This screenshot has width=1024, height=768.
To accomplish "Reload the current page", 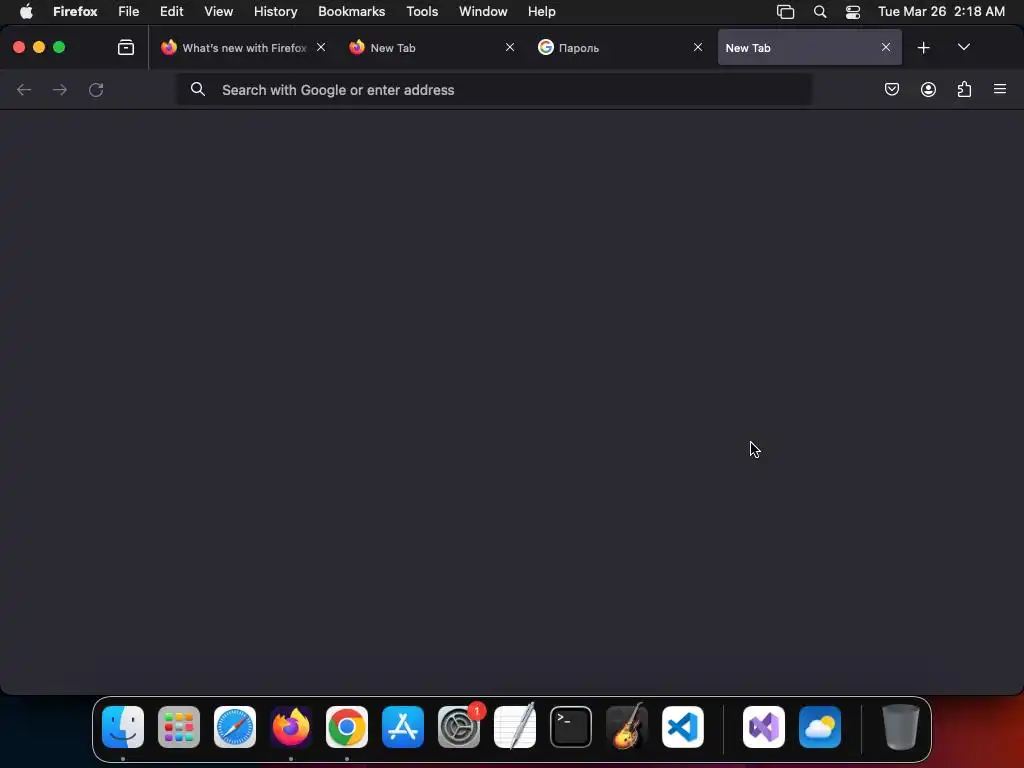I will (x=96, y=89).
